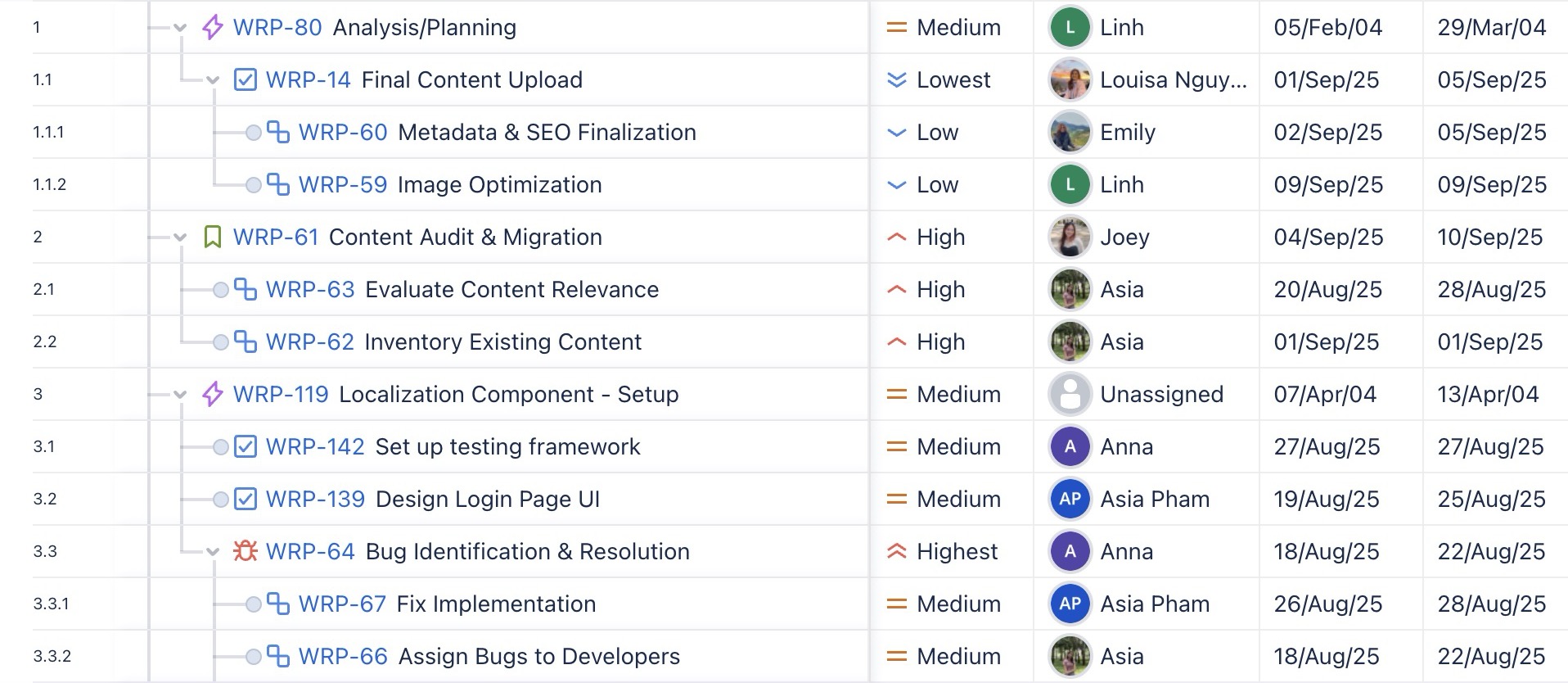The image size is (1568, 683).
Task: Click the task checkbox icon for WRP-142
Action: point(245,446)
